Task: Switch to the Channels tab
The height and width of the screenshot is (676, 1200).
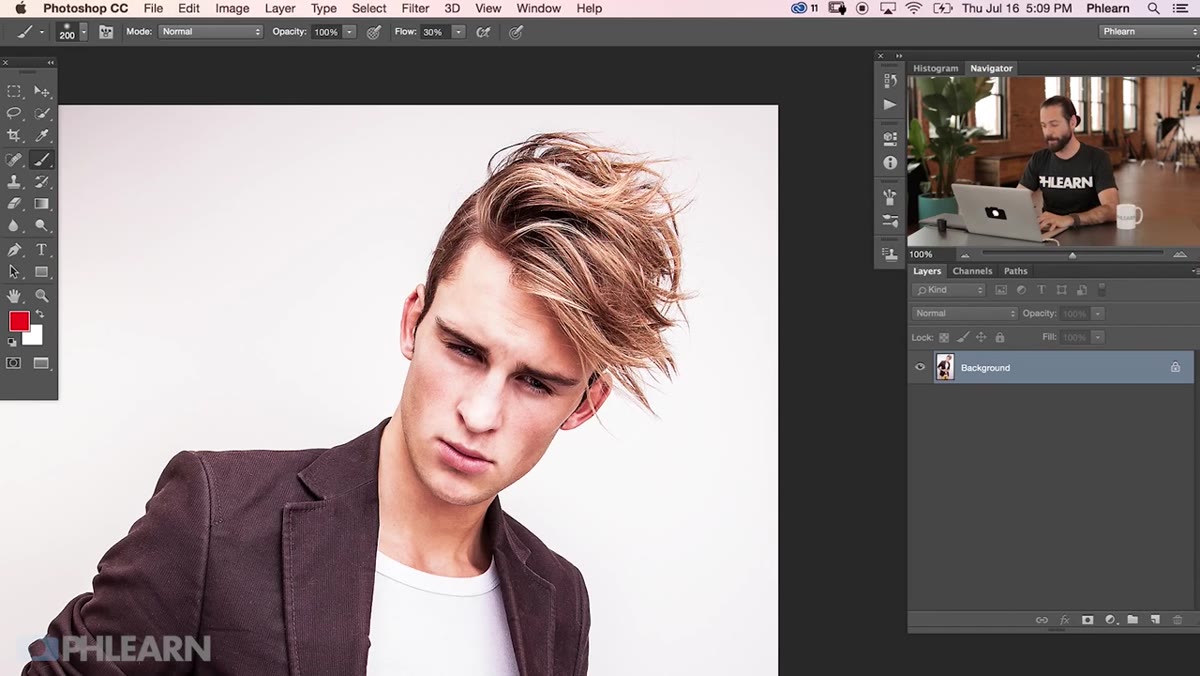Action: click(972, 271)
